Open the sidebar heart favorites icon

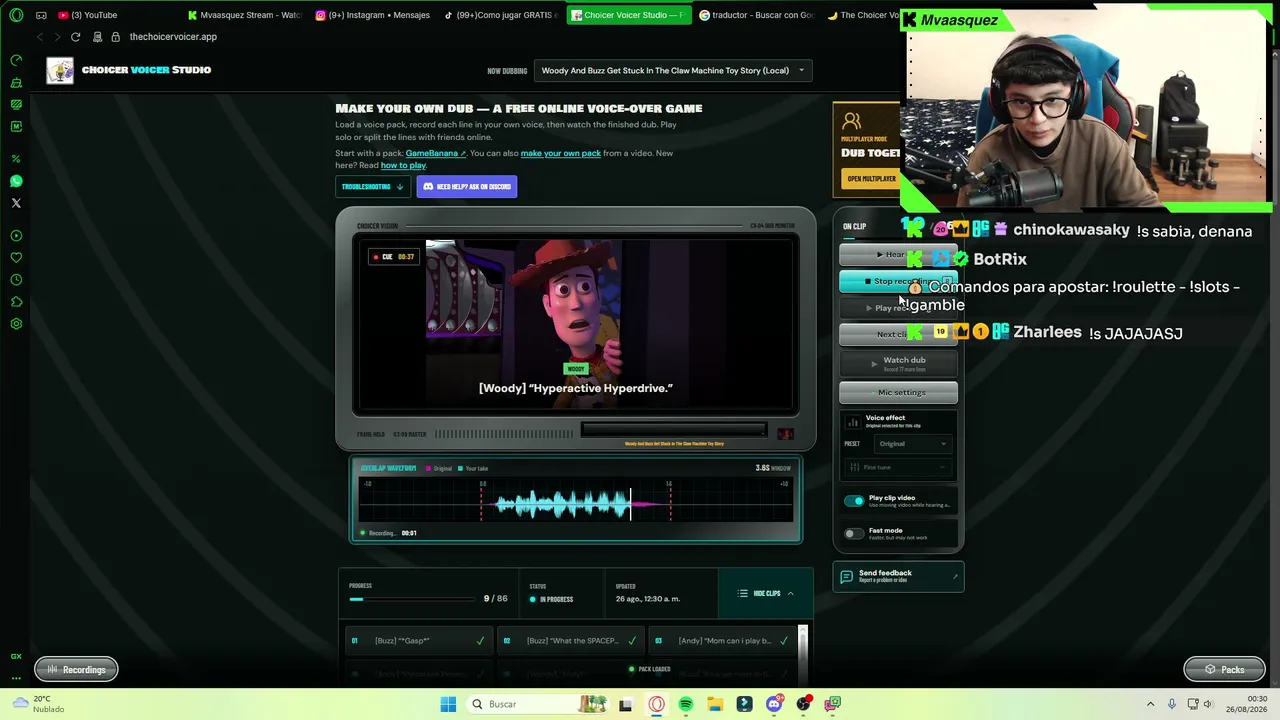[x=16, y=258]
